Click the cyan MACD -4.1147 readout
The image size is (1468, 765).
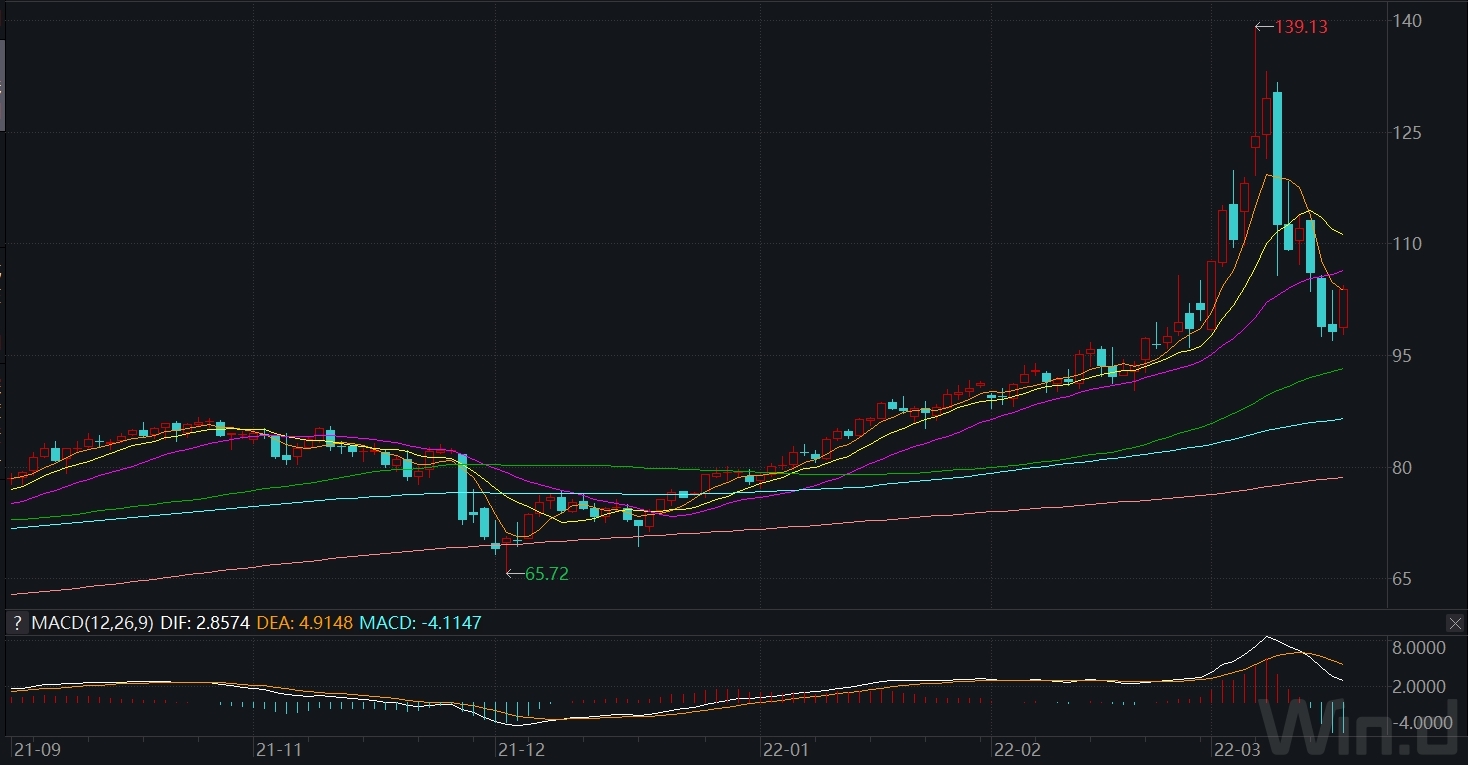[x=421, y=623]
